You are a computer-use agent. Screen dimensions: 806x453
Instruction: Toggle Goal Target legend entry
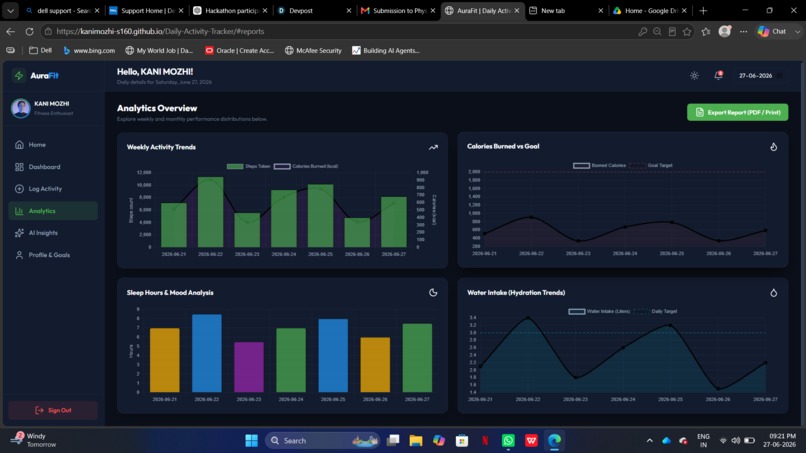click(x=651, y=166)
